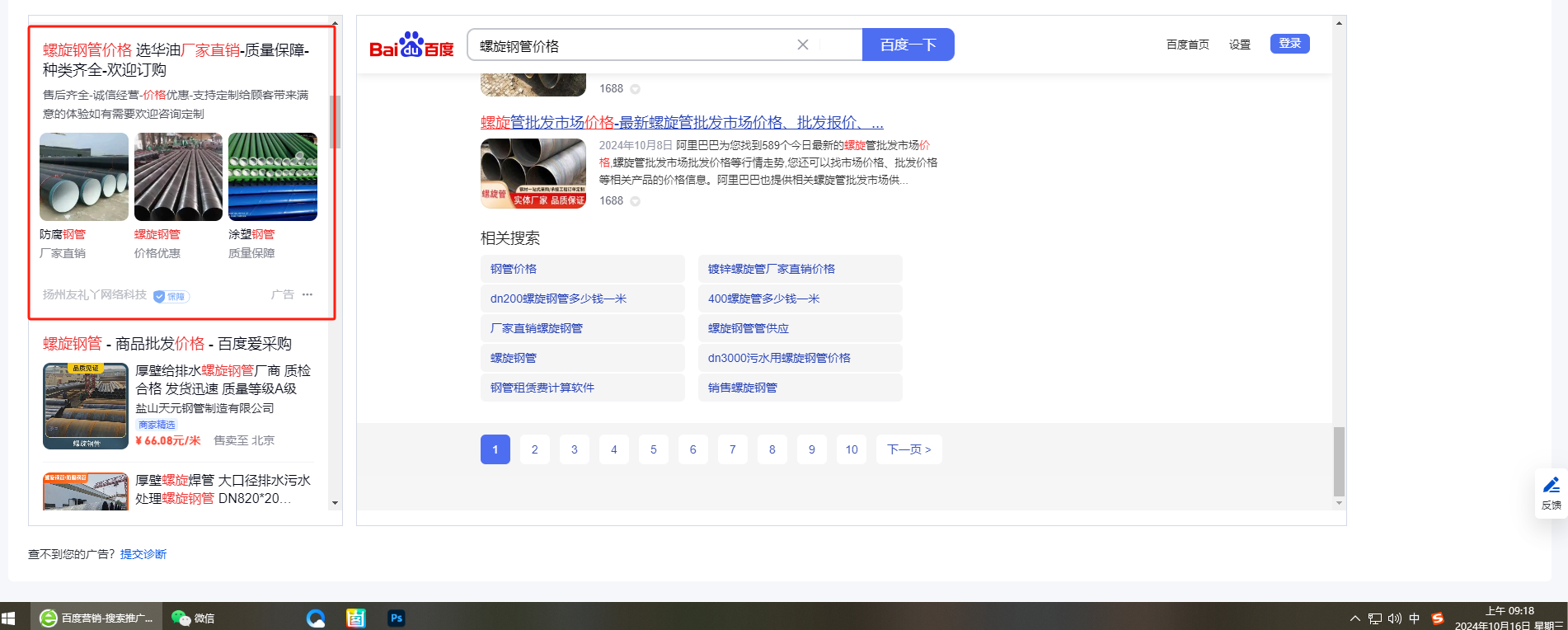
Task: Click the Sogou input method tray icon
Action: (1438, 618)
